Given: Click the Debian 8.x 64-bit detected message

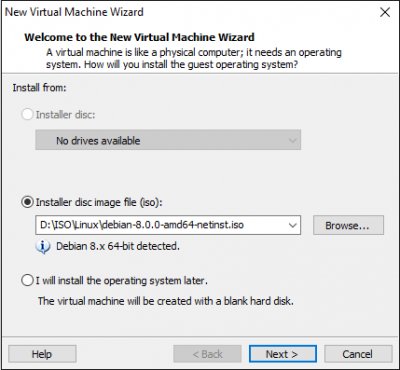Looking at the screenshot, I should tap(118, 246).
